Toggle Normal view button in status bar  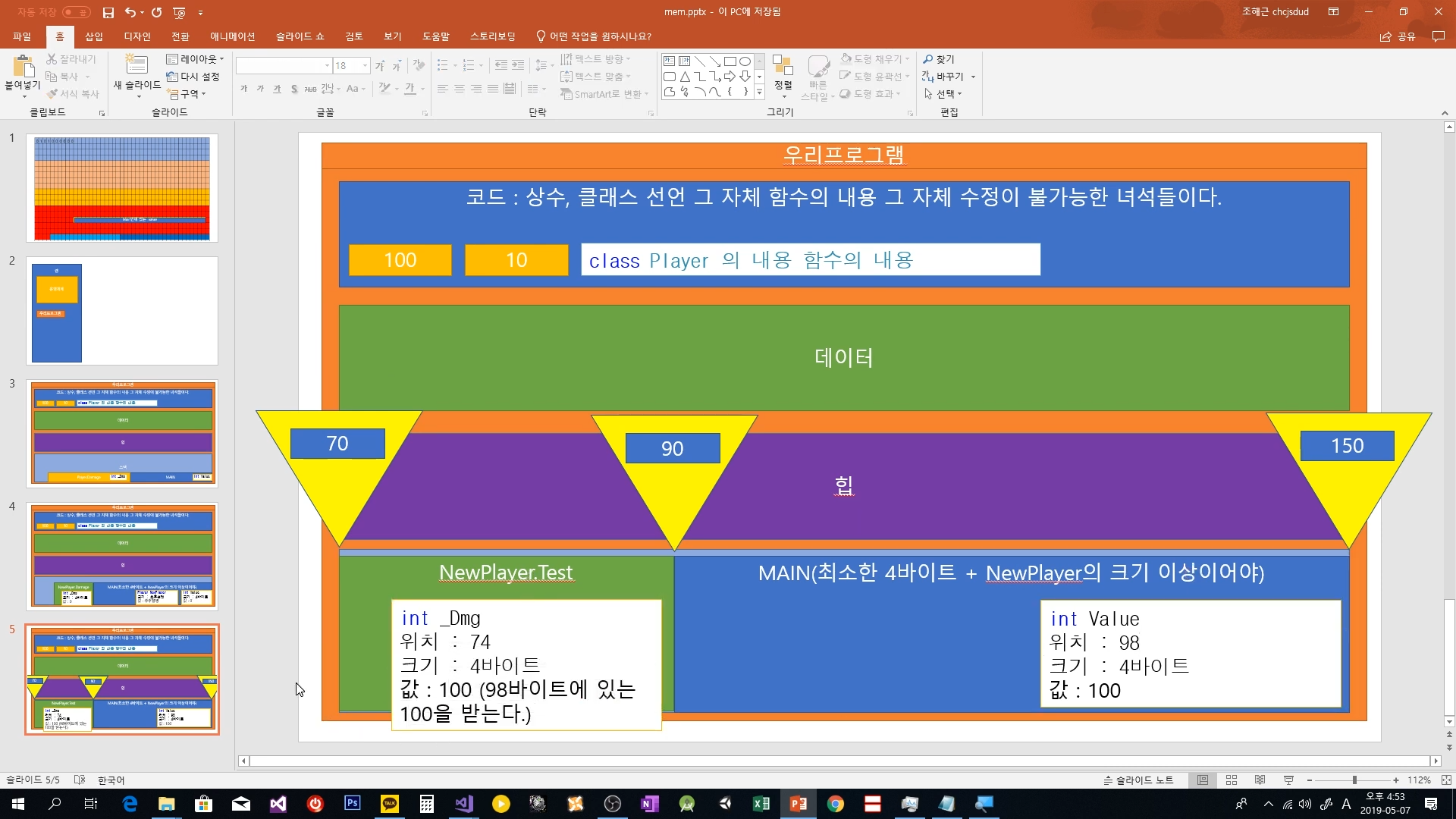coord(1203,780)
